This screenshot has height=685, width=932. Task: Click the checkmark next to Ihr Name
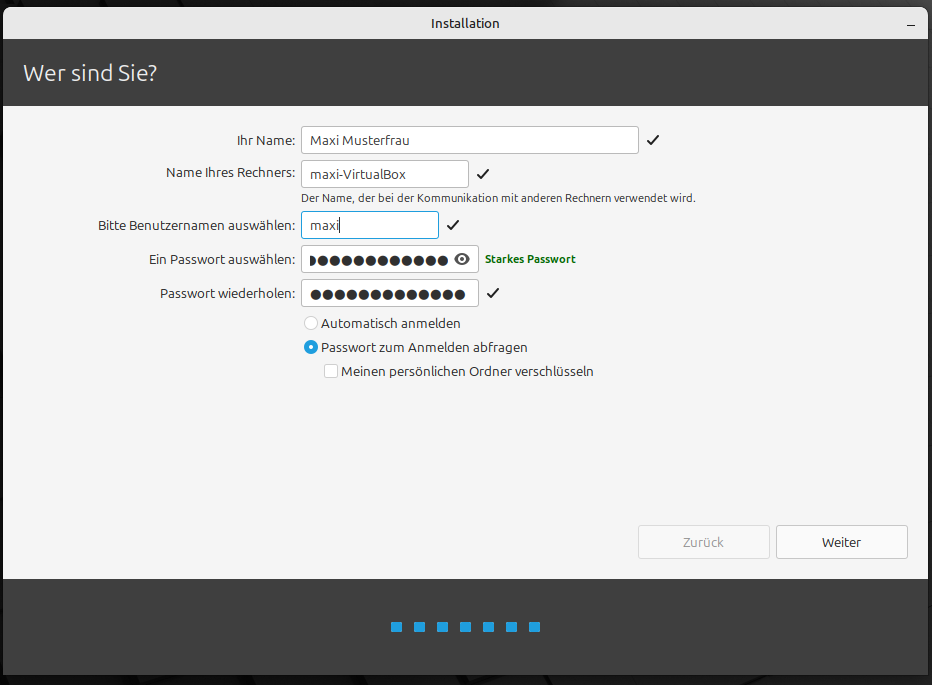(x=653, y=140)
